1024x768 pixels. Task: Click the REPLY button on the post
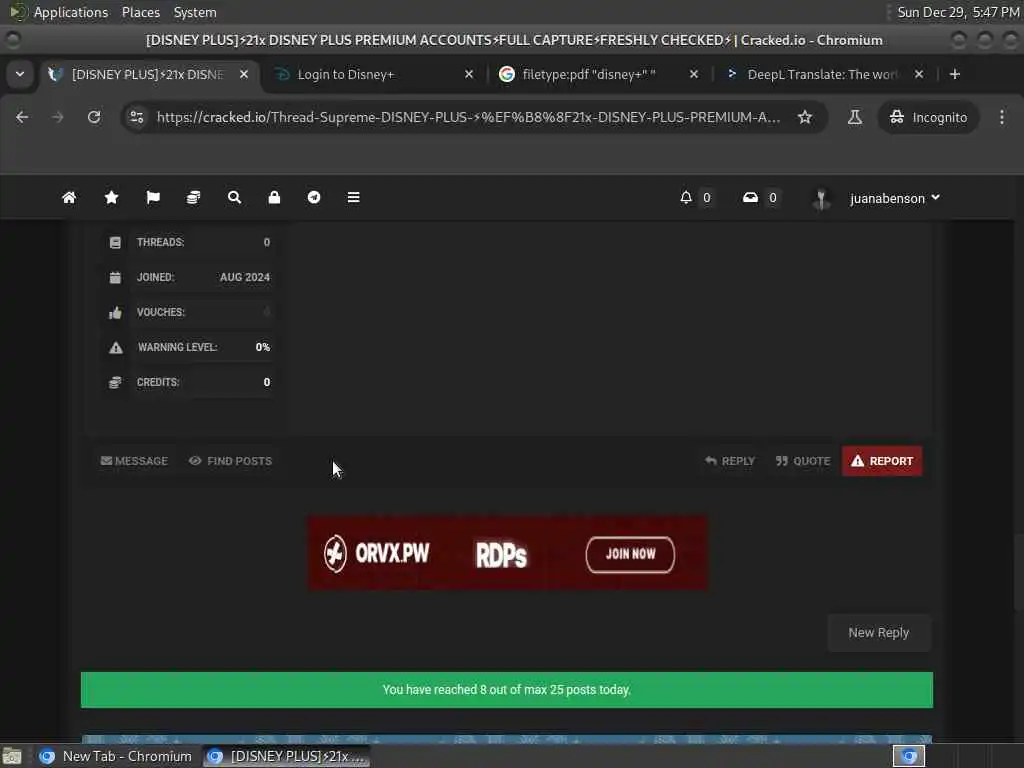pos(730,461)
